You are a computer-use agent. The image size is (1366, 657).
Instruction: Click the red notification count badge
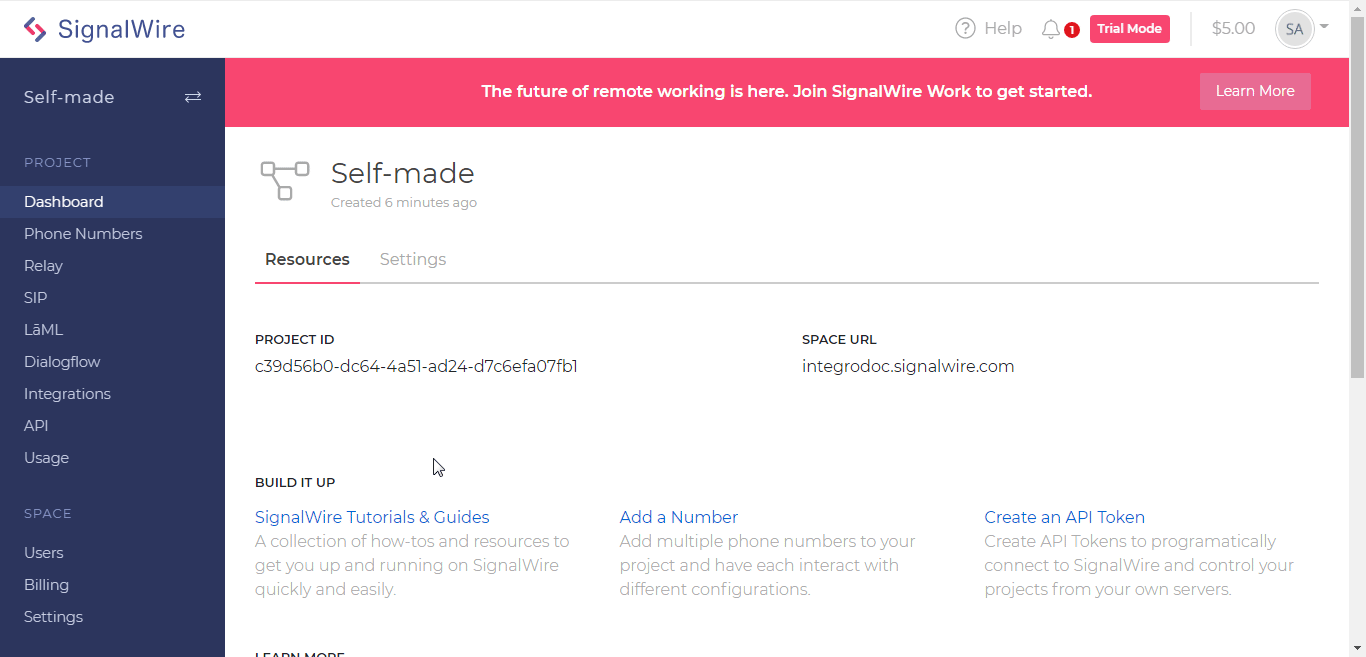(1072, 30)
